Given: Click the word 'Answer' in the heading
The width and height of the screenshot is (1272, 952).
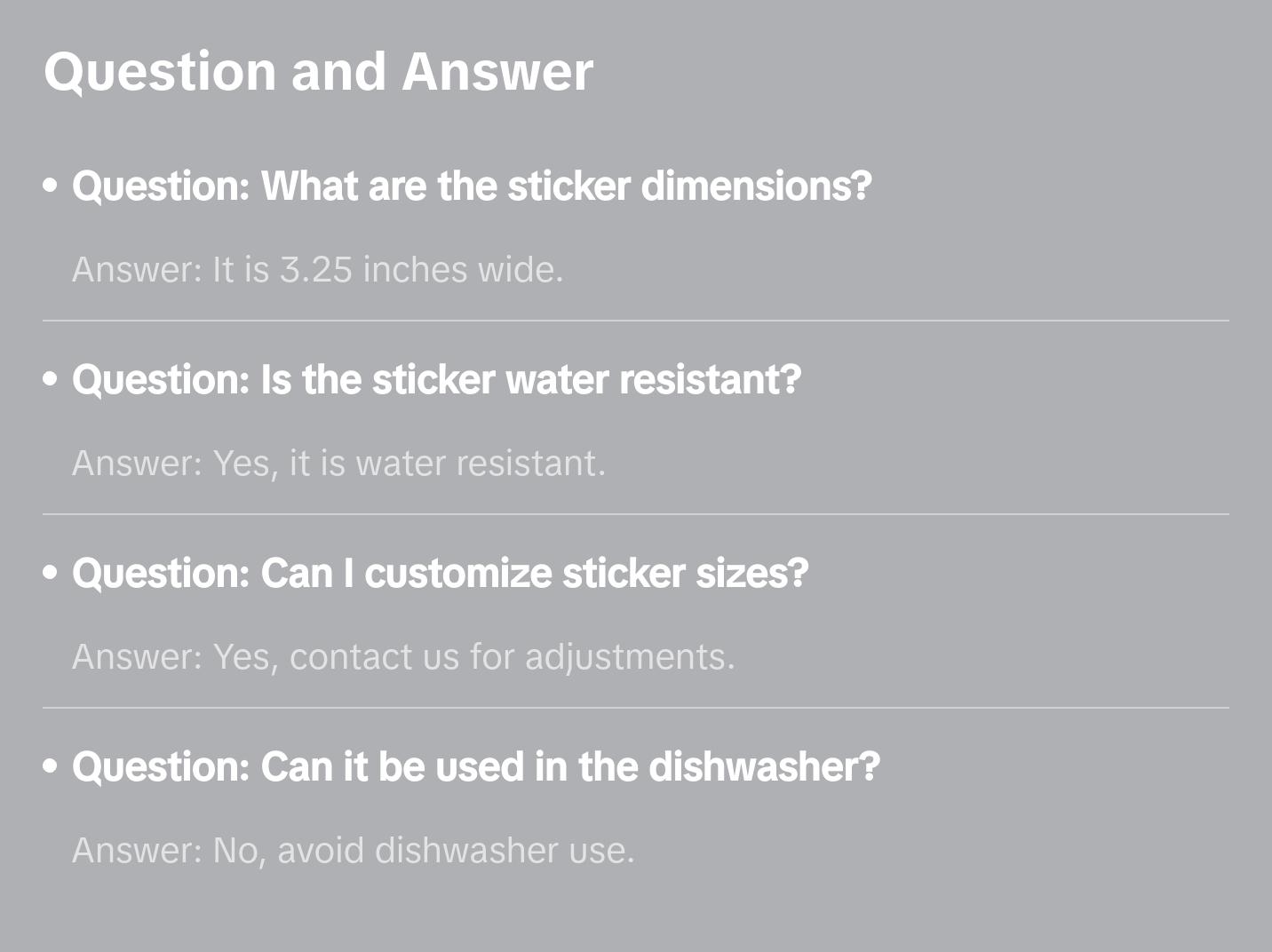Looking at the screenshot, I should [x=497, y=71].
